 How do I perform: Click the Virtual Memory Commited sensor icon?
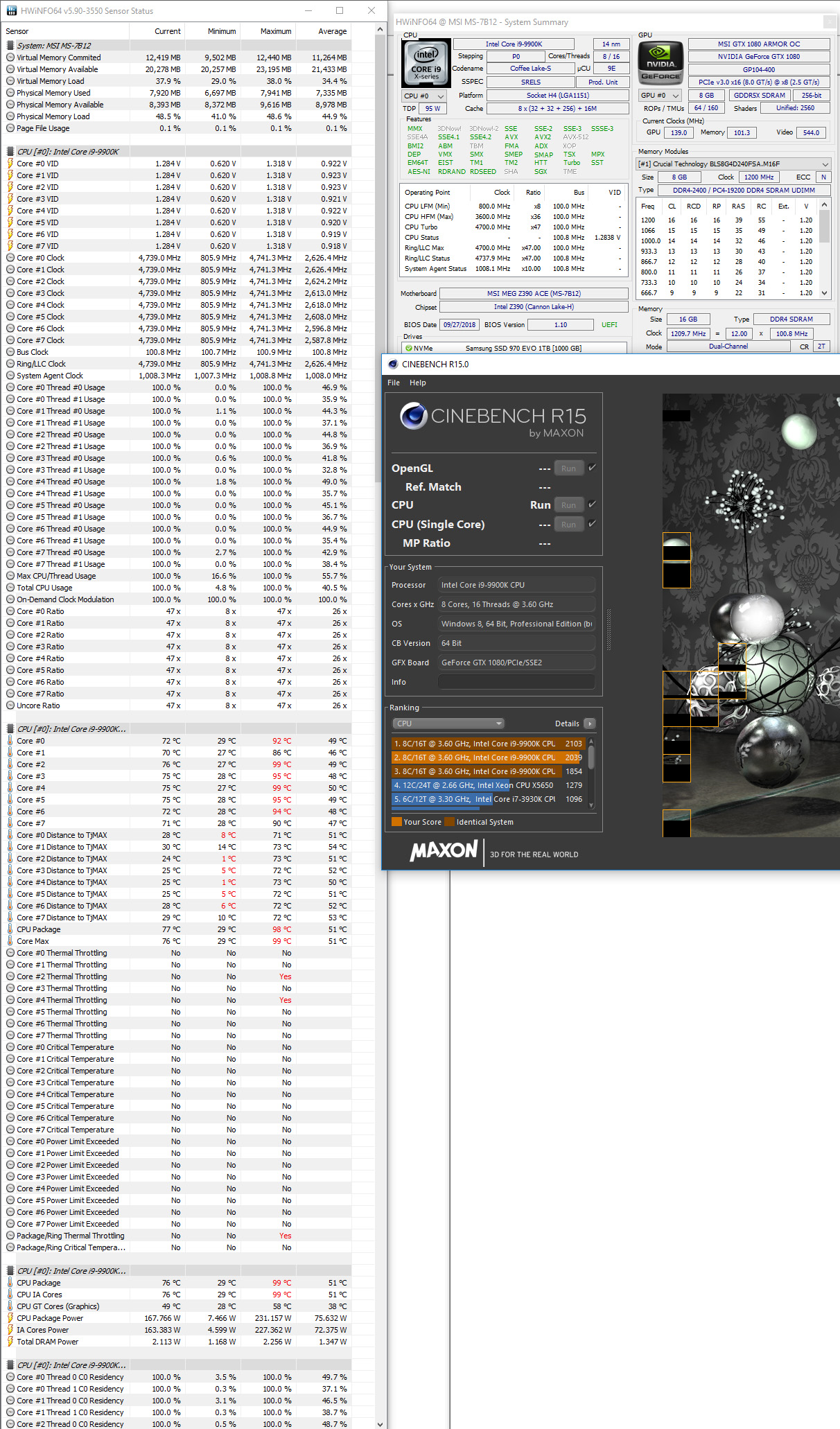pyautogui.click(x=10, y=58)
